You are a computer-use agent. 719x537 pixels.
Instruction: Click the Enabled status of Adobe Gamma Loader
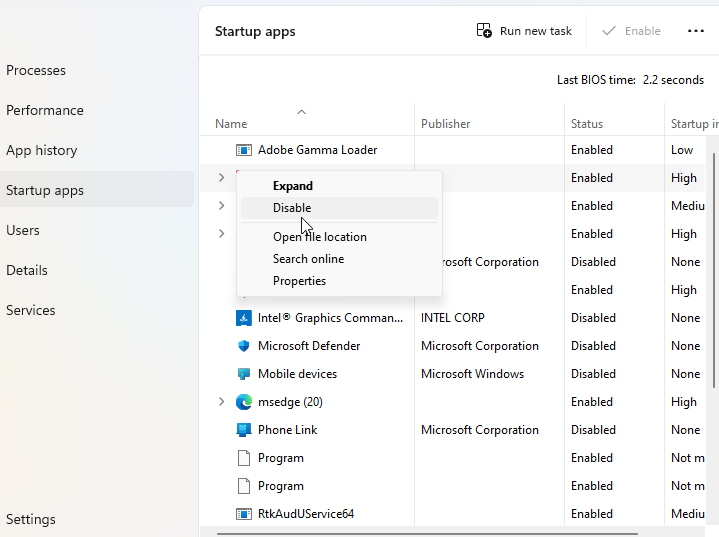(x=592, y=150)
